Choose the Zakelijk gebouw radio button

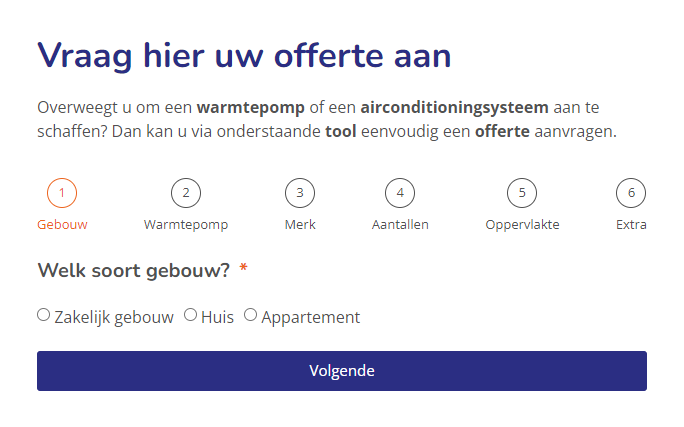(x=44, y=314)
